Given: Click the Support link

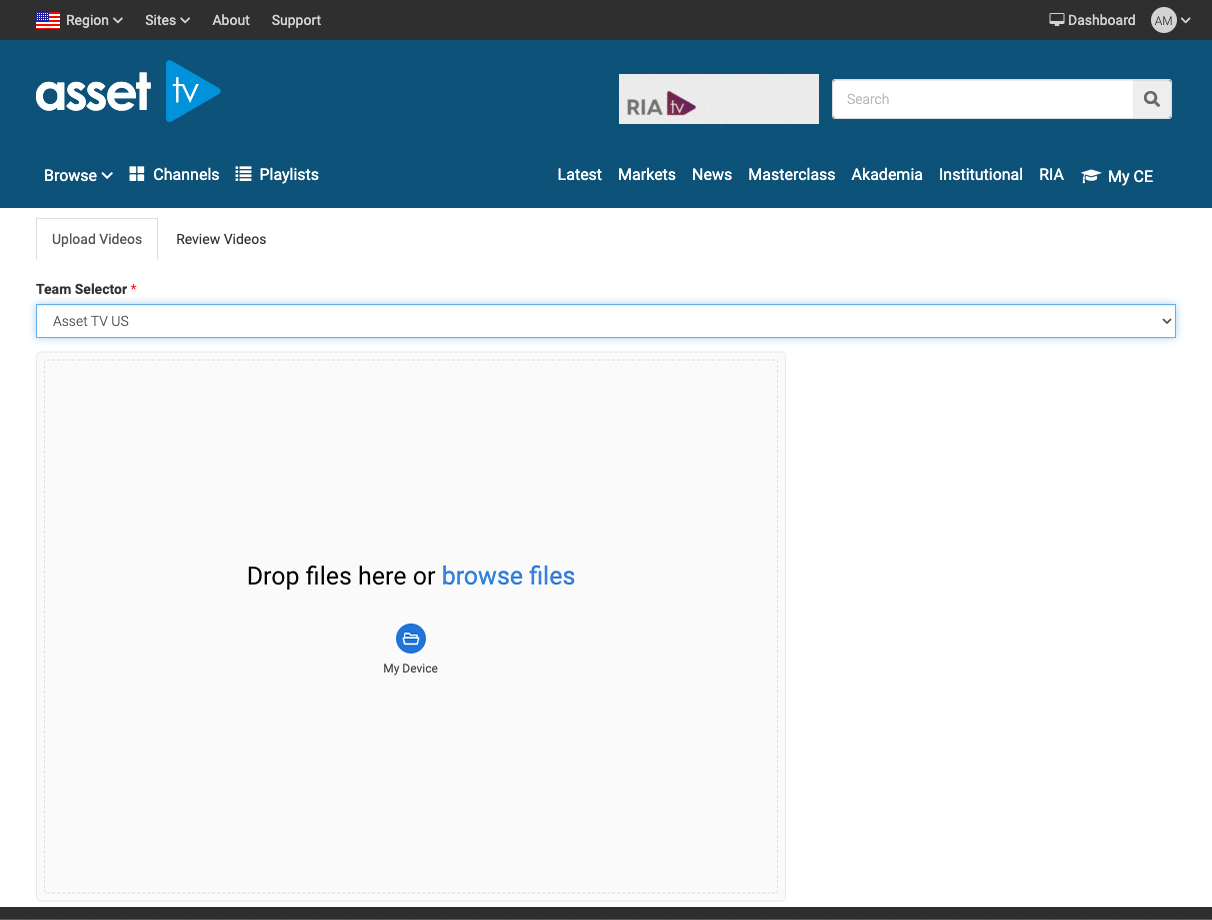Looking at the screenshot, I should 296,20.
